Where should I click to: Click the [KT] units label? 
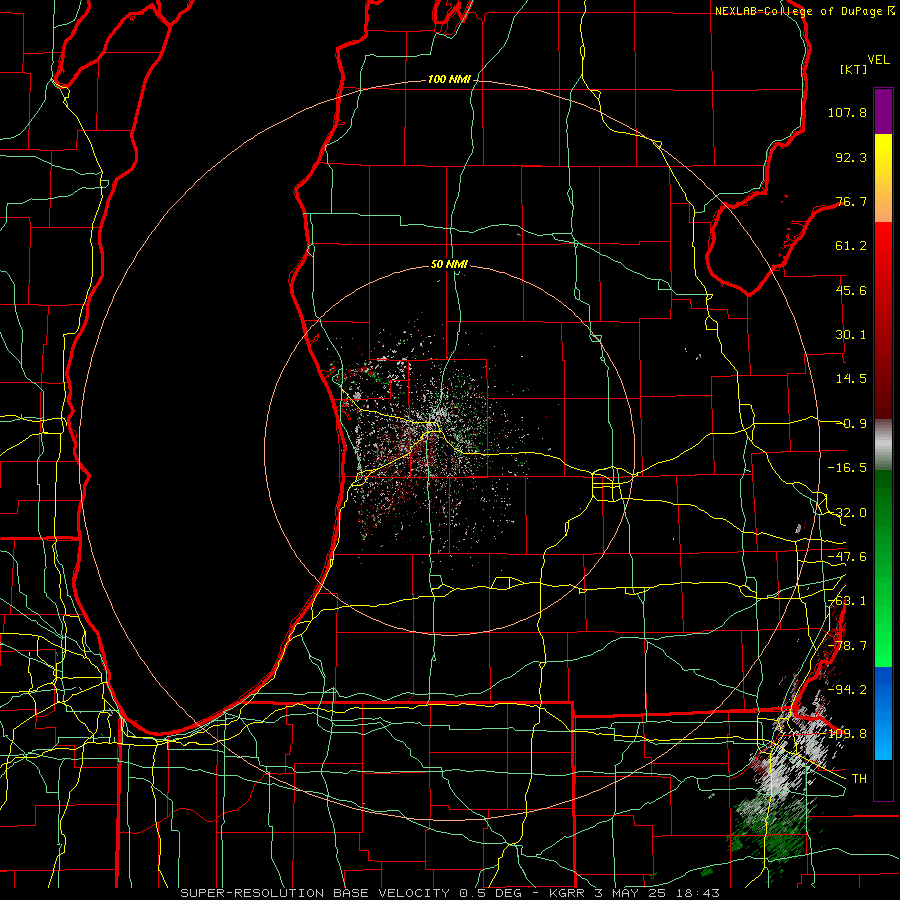(853, 69)
